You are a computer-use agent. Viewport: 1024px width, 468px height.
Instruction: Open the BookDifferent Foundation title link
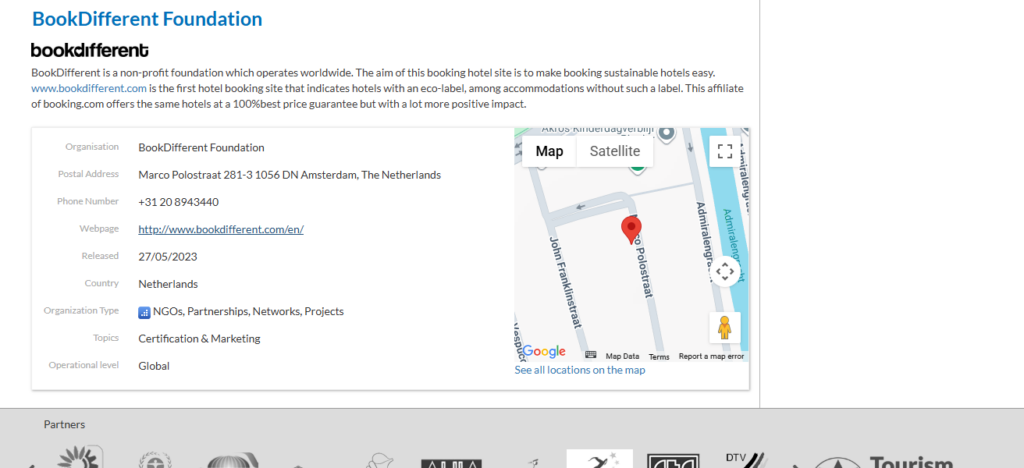147,19
